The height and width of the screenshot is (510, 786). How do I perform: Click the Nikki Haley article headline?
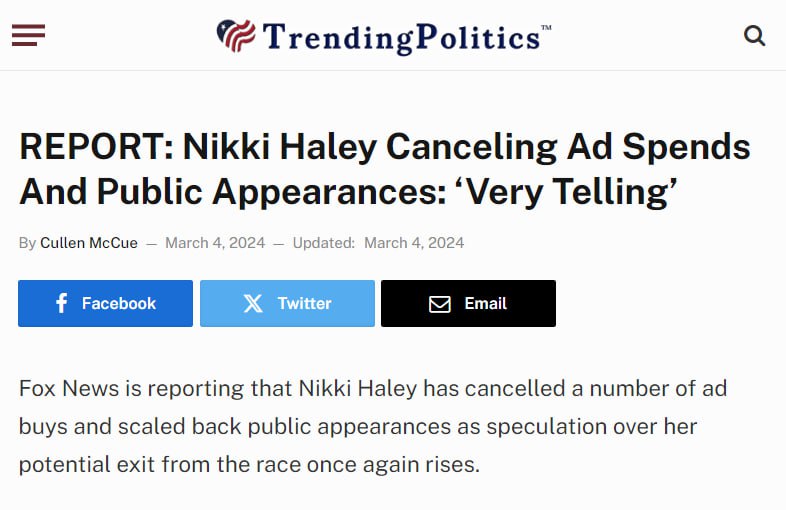tap(384, 146)
